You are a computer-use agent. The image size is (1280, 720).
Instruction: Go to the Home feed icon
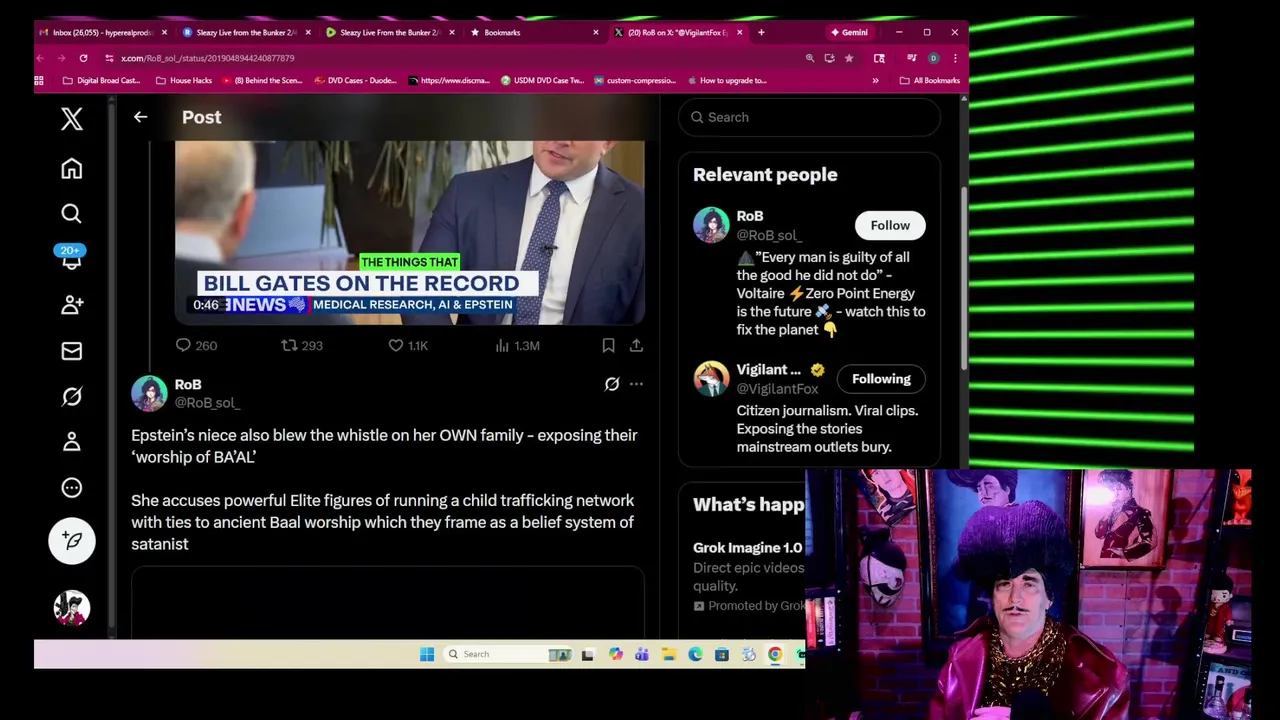coord(71,168)
